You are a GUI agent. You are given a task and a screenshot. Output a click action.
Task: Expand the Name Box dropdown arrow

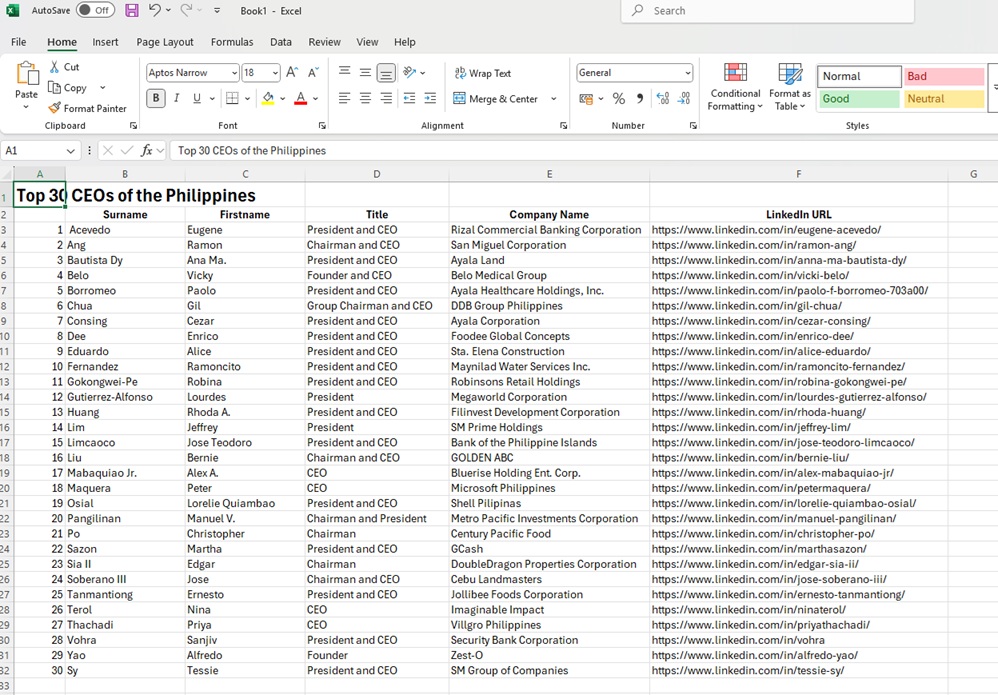pyautogui.click(x=70, y=150)
